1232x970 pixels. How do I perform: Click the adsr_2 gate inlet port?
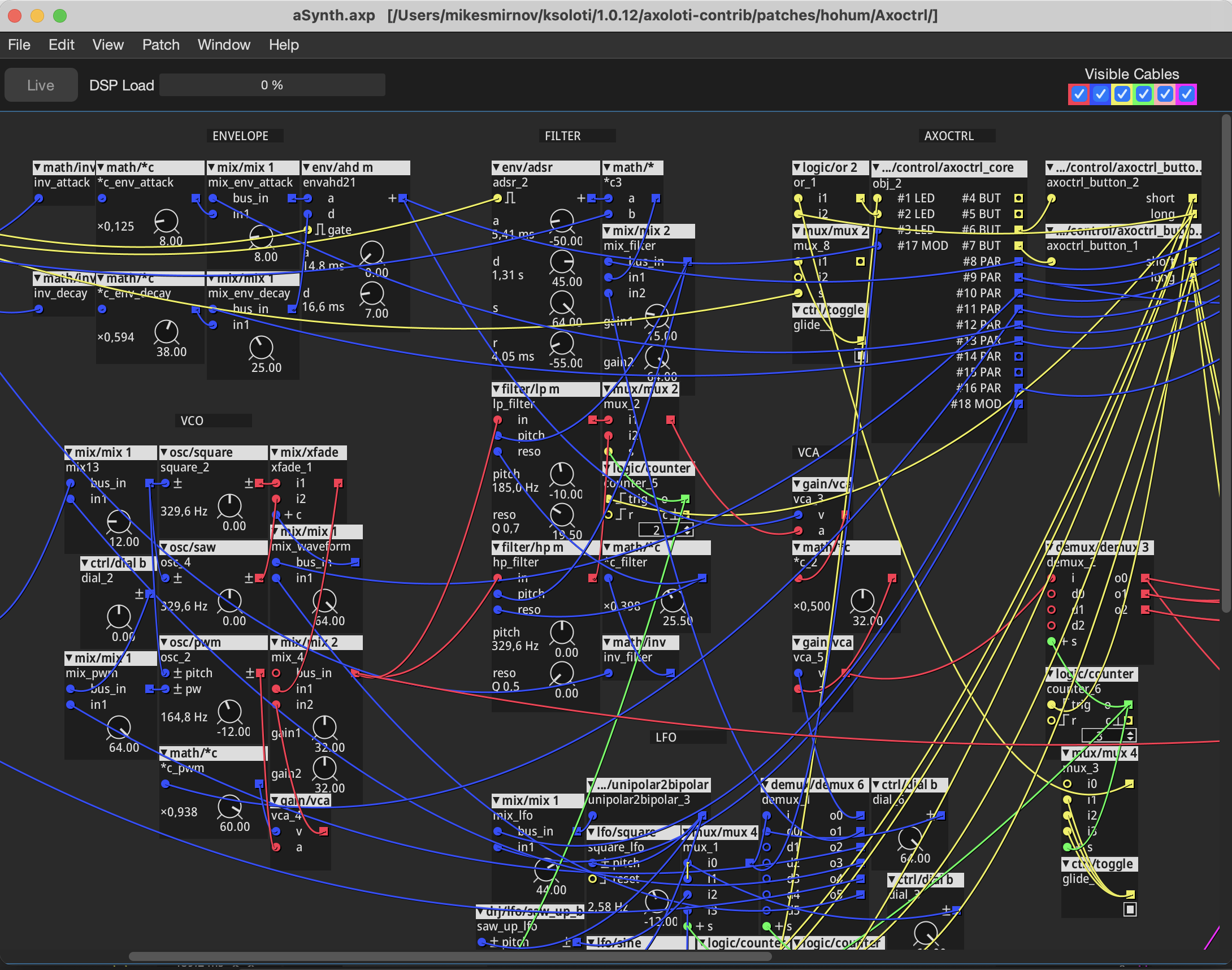click(497, 198)
